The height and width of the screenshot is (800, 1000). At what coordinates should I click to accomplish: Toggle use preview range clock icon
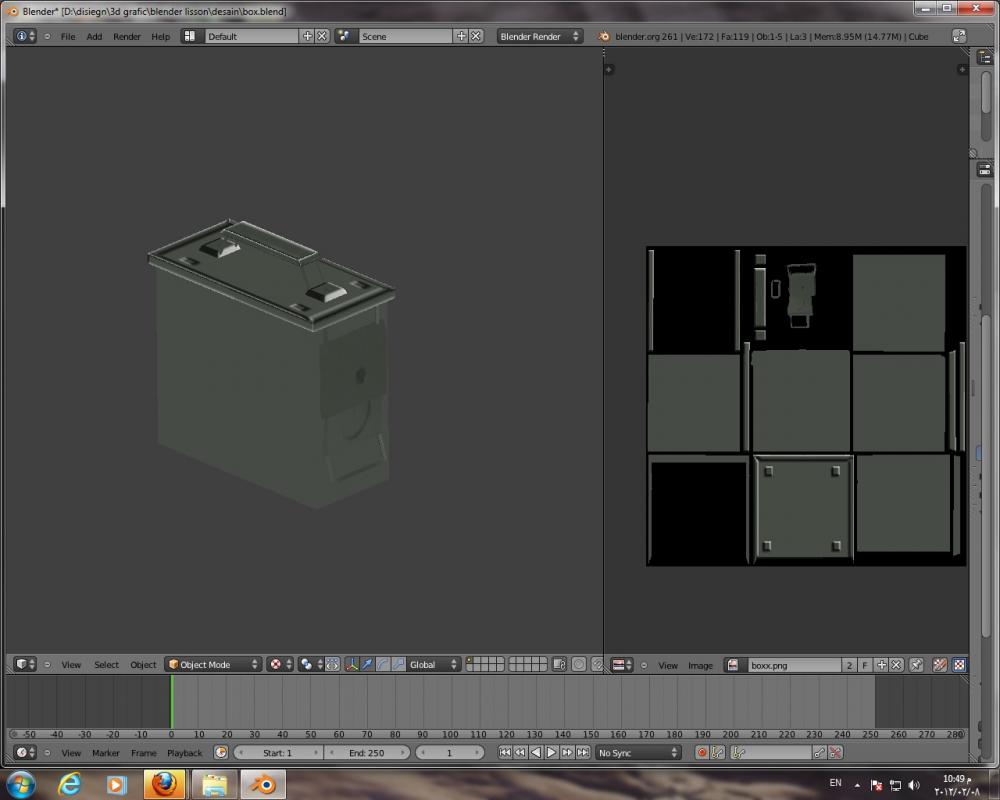(x=221, y=753)
